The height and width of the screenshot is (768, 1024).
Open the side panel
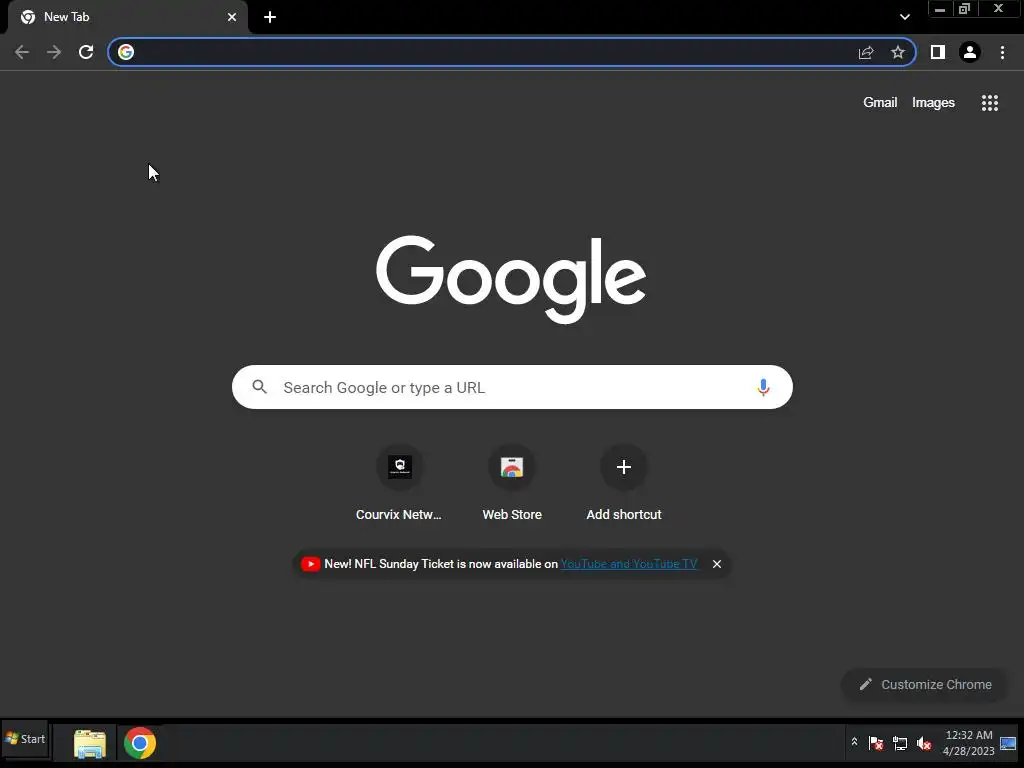[x=938, y=52]
